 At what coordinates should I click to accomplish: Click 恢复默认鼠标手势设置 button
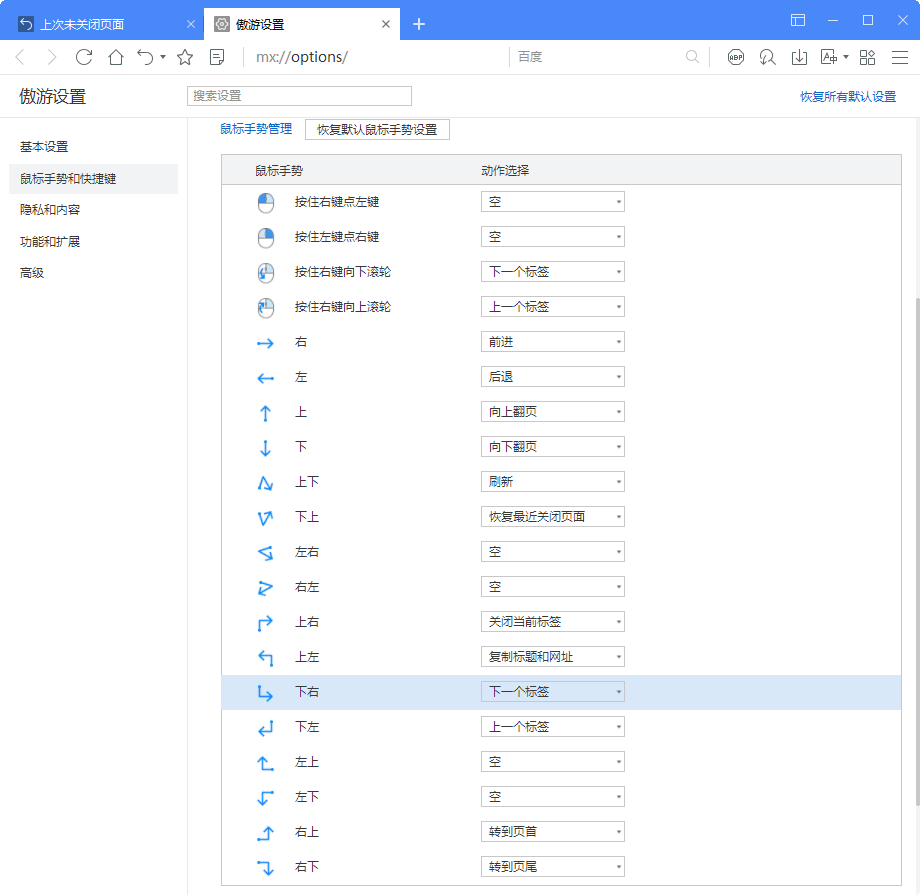click(377, 130)
